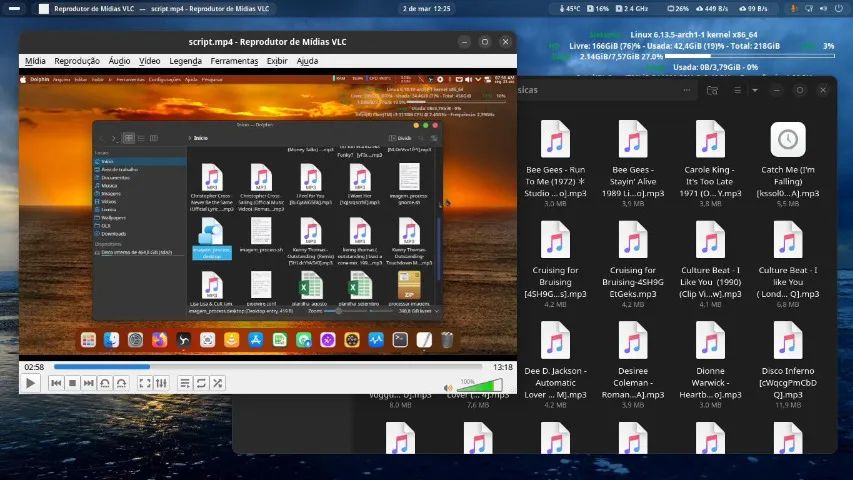Click total time 13:18 in VLC
Image resolution: width=853 pixels, height=480 pixels.
[x=503, y=367]
